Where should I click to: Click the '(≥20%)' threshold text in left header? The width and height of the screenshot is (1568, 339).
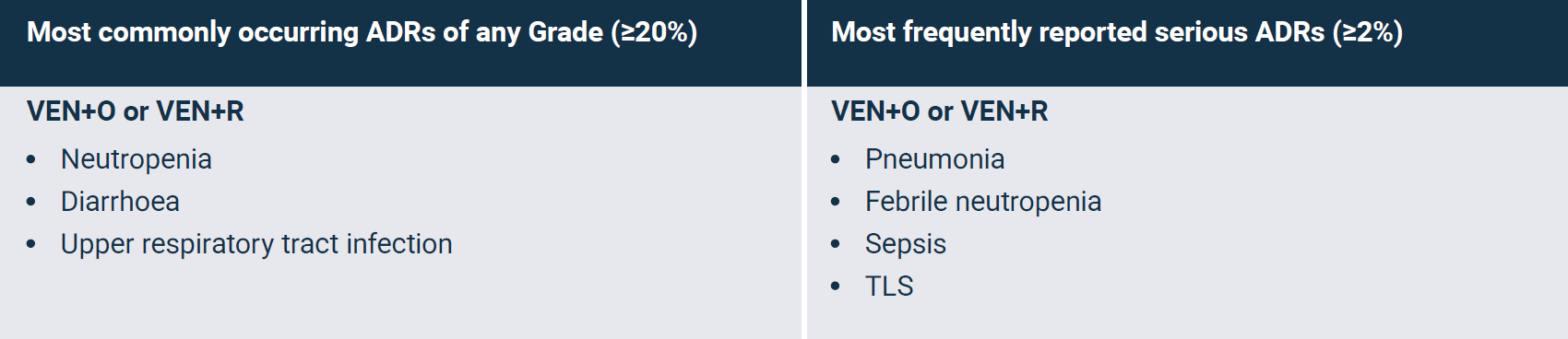(654, 32)
